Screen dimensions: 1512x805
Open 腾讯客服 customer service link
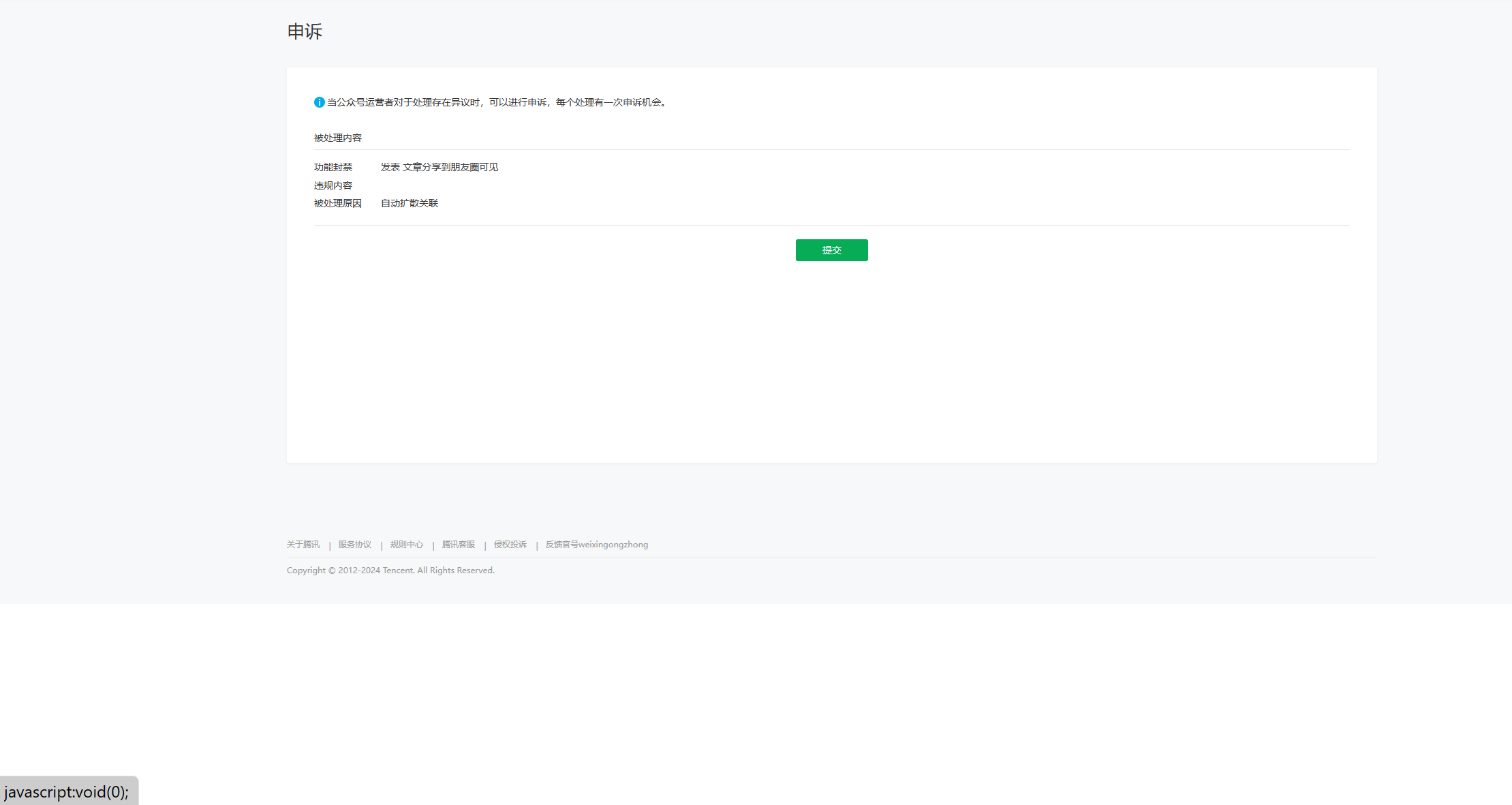pos(458,545)
